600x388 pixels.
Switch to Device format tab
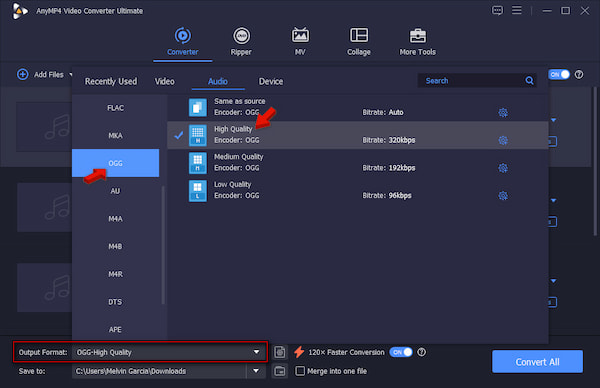pos(271,82)
